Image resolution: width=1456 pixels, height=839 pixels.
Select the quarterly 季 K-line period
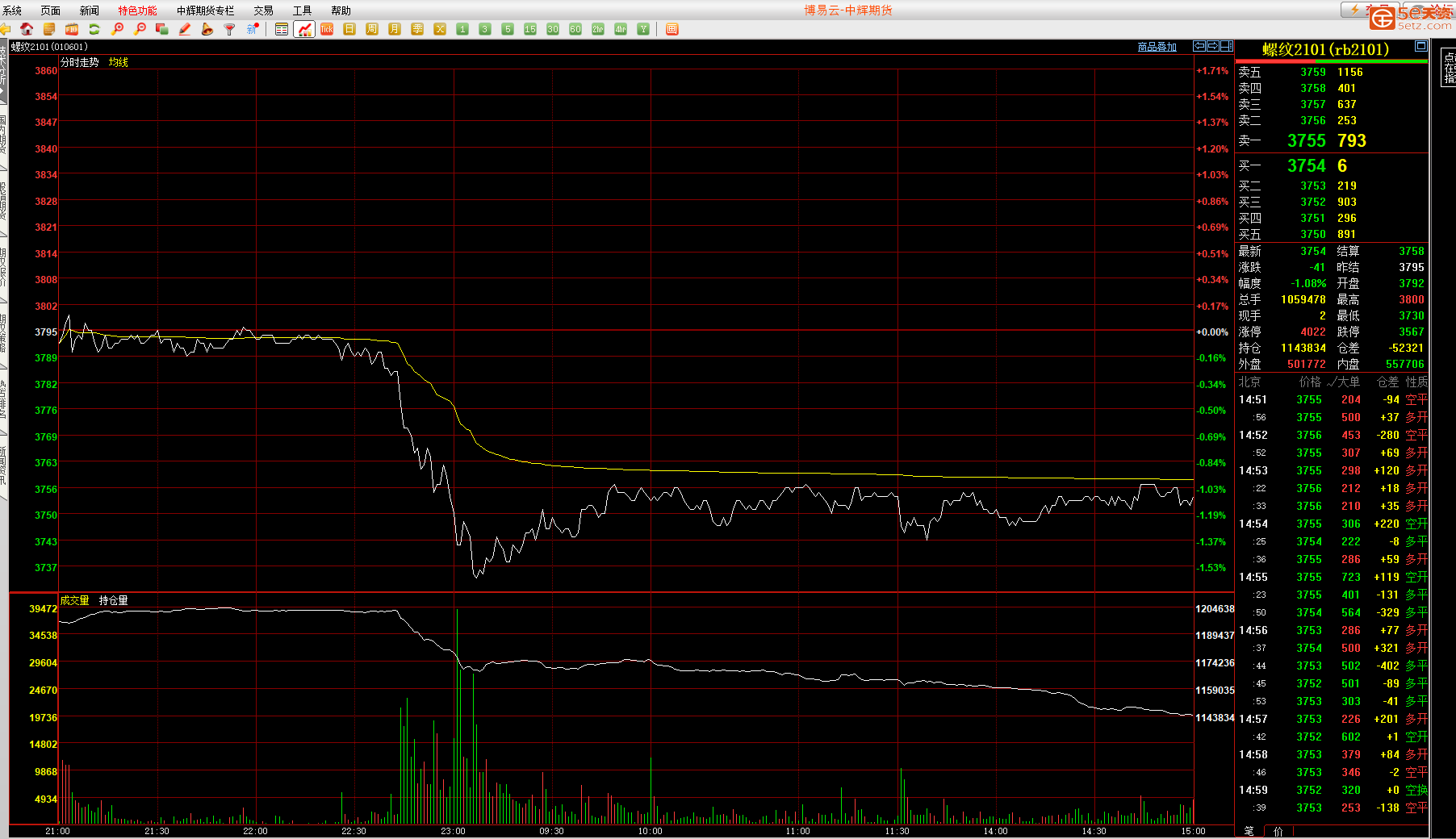417,29
